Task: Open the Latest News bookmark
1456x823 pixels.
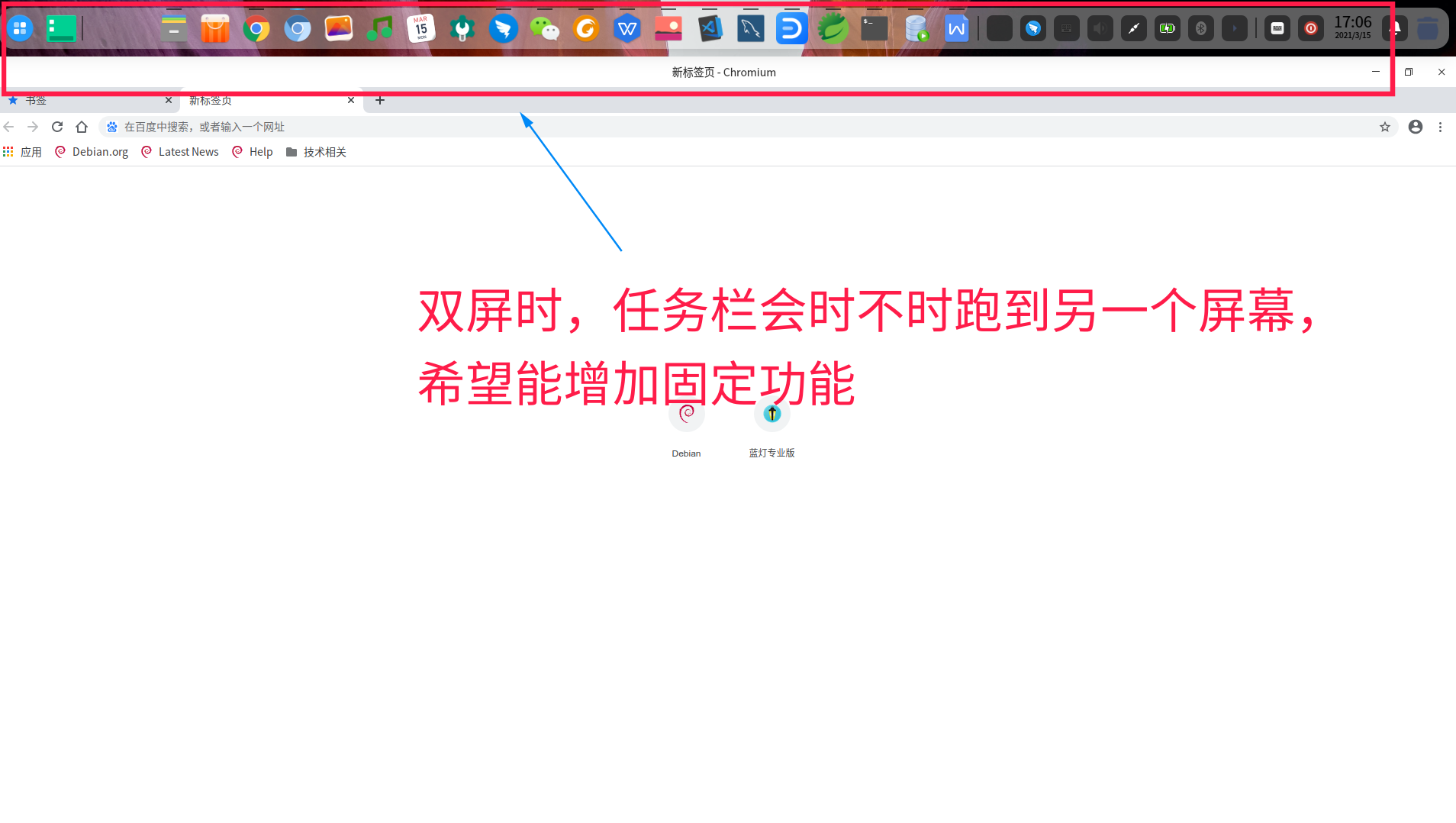Action: (x=180, y=152)
